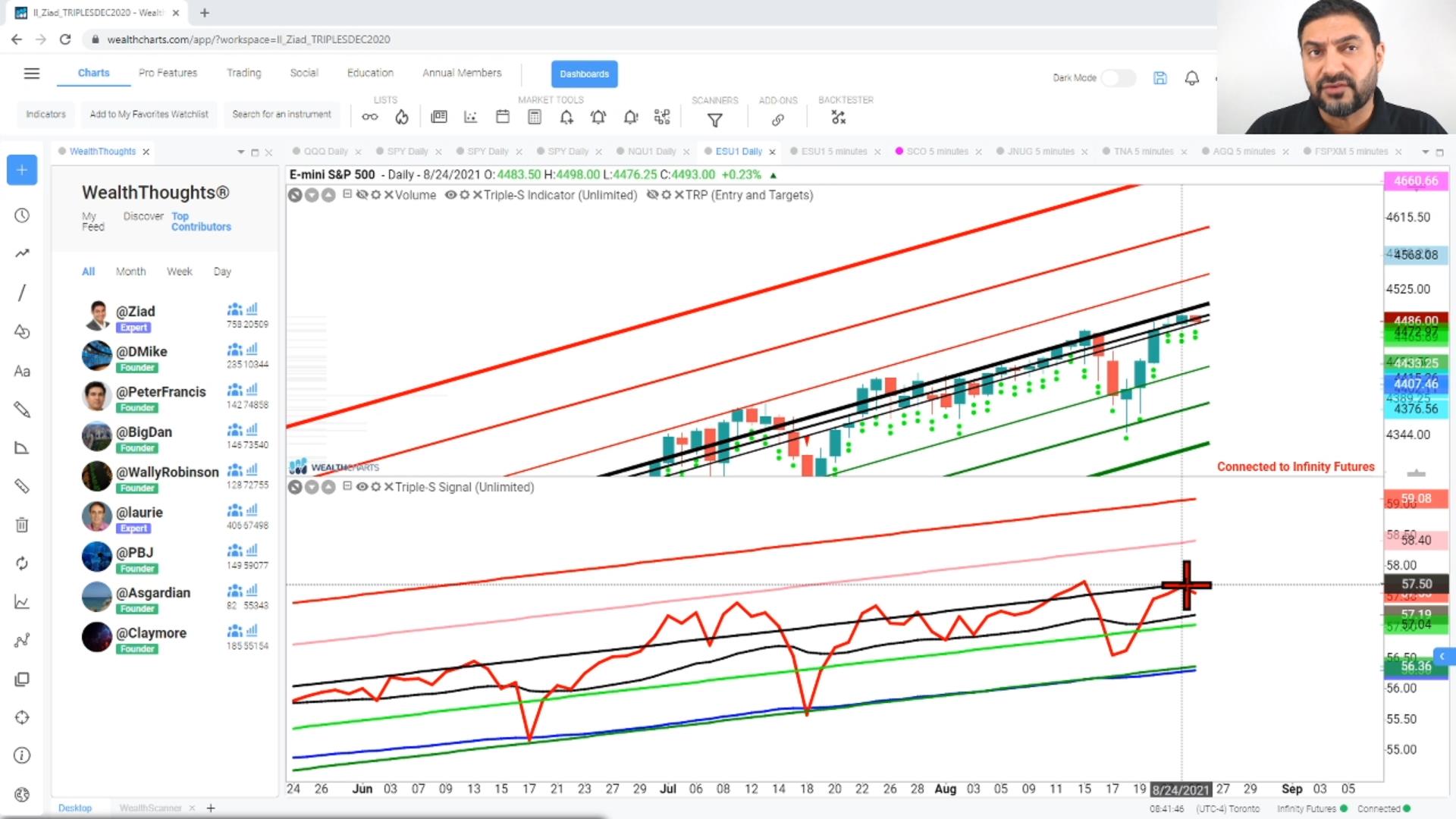The height and width of the screenshot is (819, 1456).
Task: Click Add to My Favorites Watchlist
Action: (x=149, y=115)
